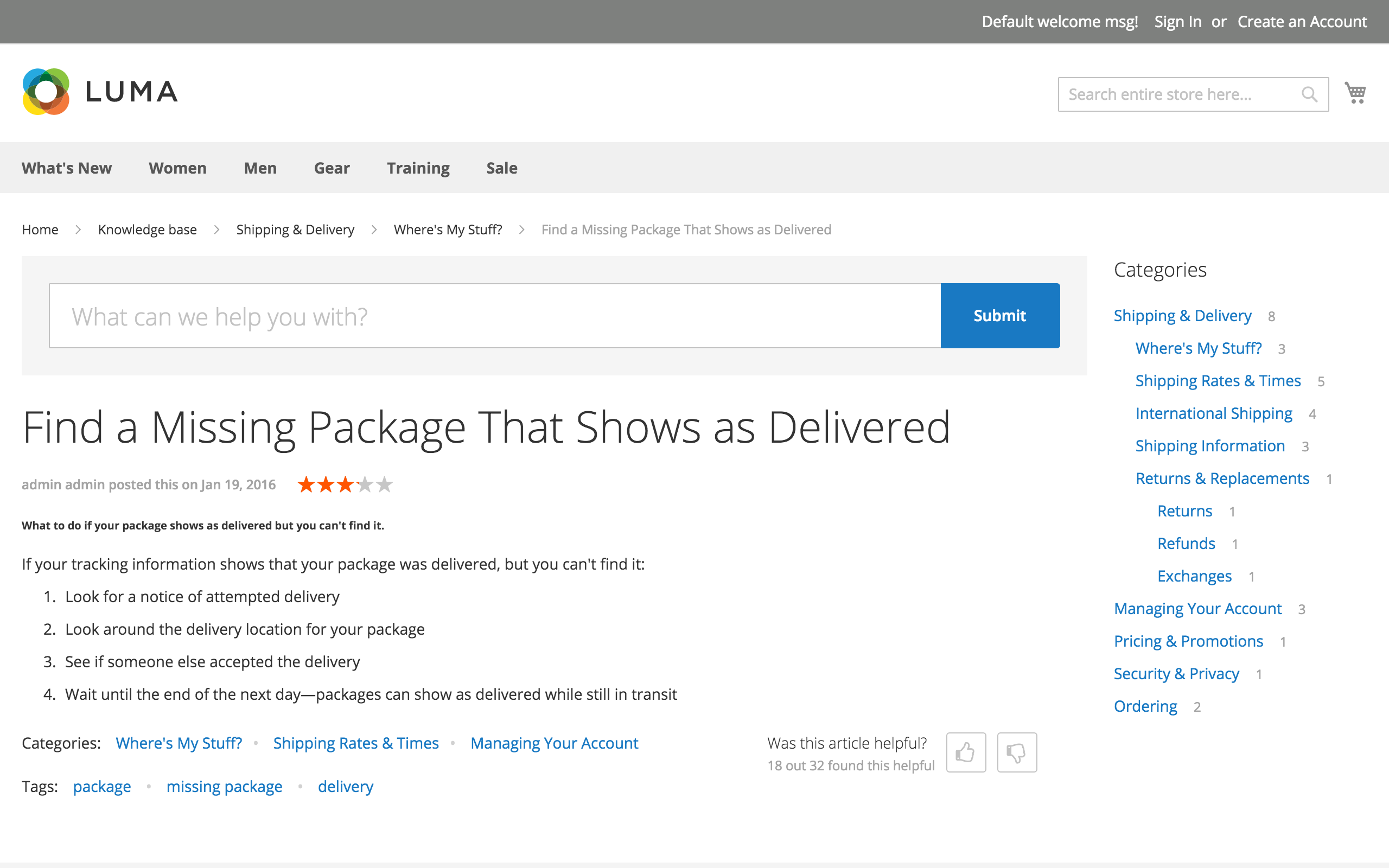Viewport: 1389px width, 868px height.
Task: Click the Luma logo icon
Action: click(x=45, y=92)
